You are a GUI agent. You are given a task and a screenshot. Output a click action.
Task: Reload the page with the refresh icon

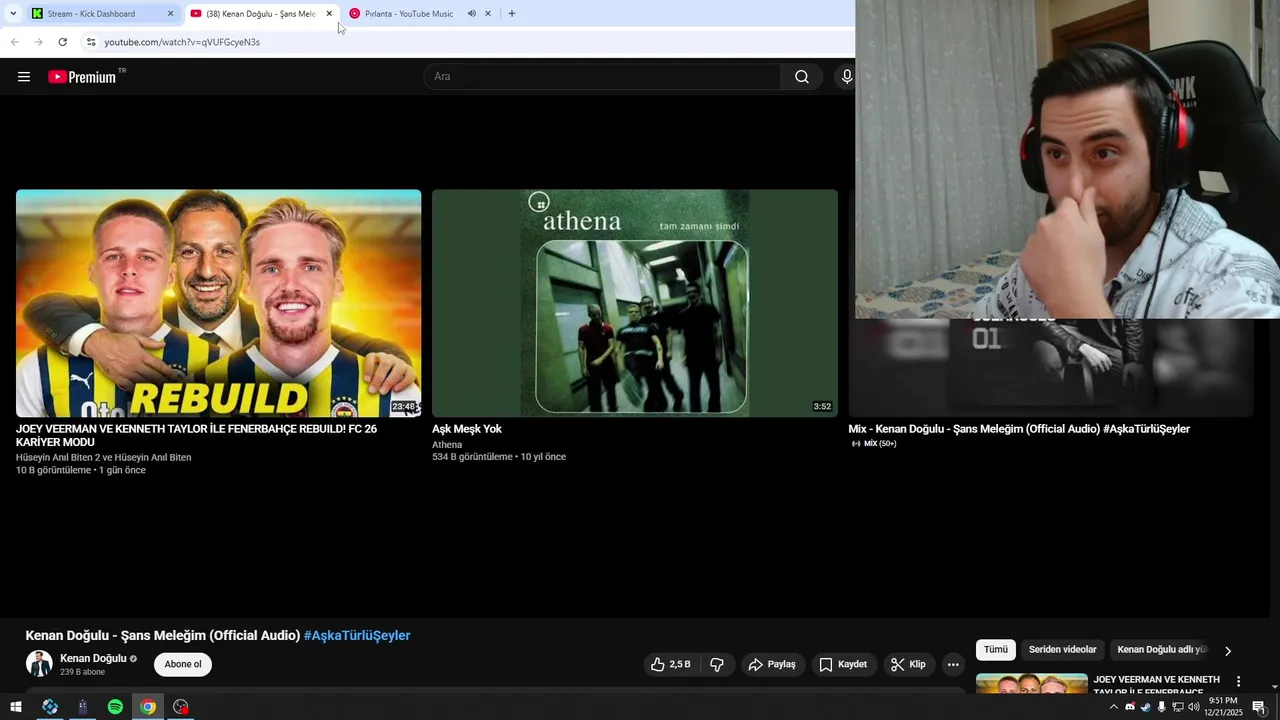click(x=62, y=42)
